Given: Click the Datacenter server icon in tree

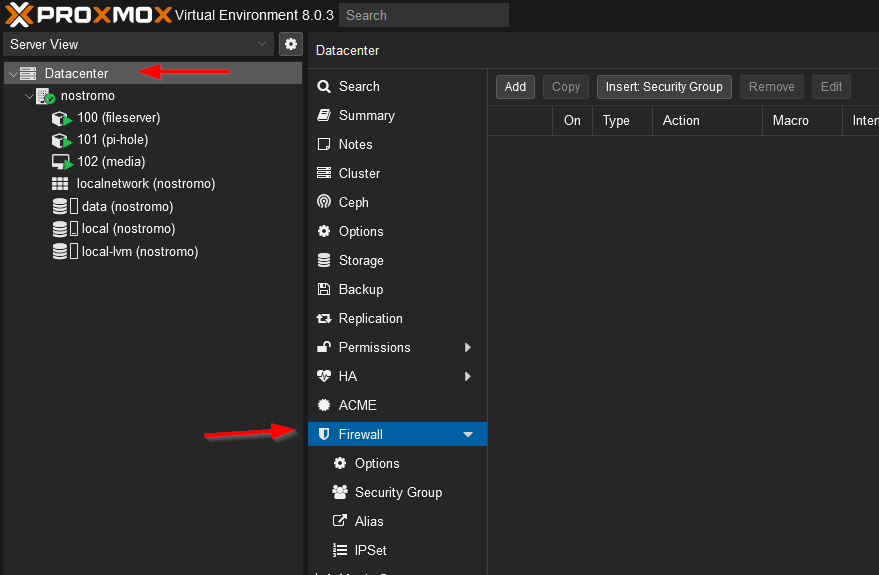Looking at the screenshot, I should [28, 73].
